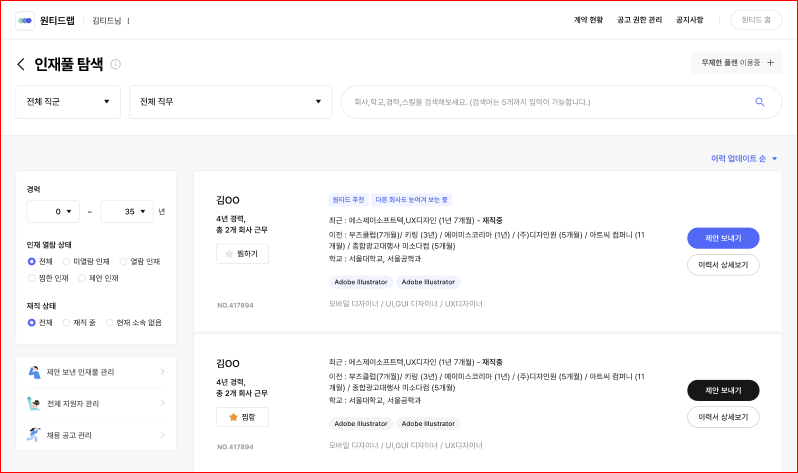Open the 전체 직군 dropdown
Screen dimensions: 798x473
click(x=68, y=102)
